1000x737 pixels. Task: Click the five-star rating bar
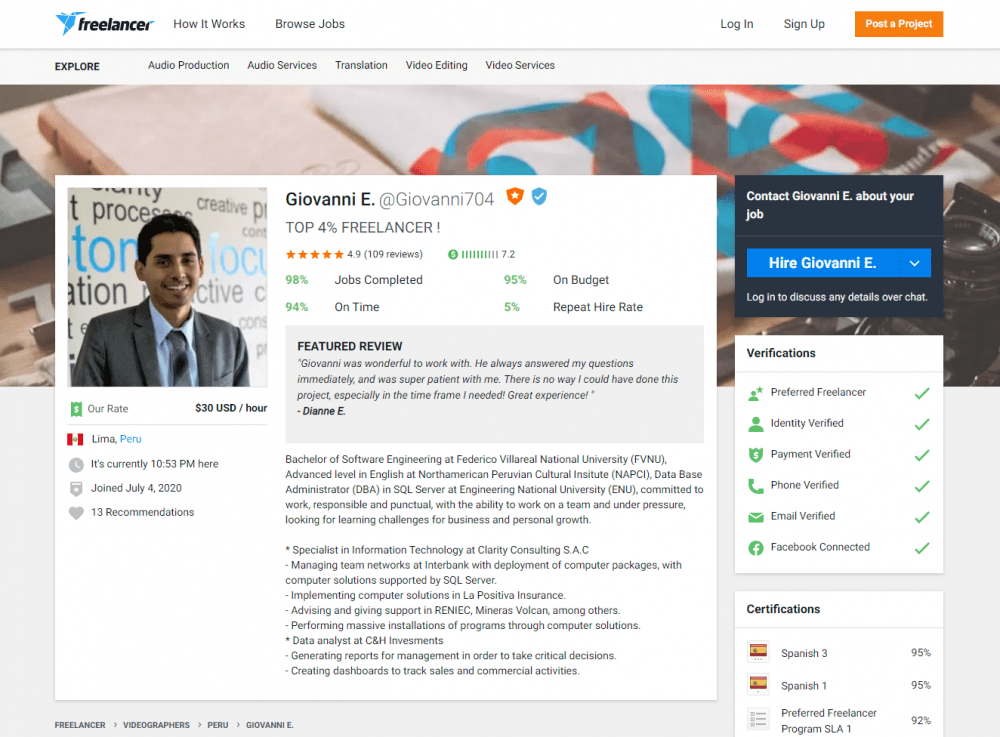(314, 254)
